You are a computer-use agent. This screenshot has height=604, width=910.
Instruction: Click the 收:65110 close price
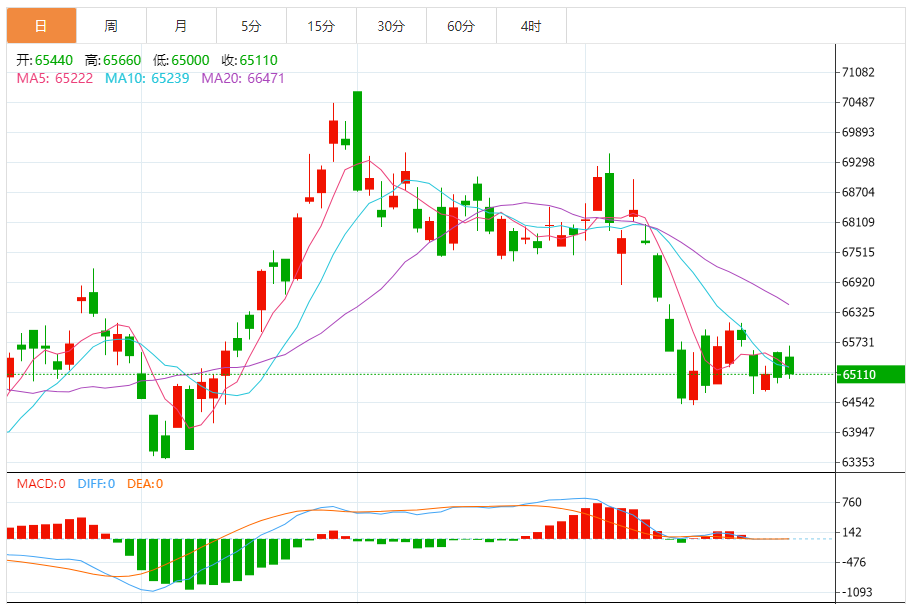coord(249,60)
